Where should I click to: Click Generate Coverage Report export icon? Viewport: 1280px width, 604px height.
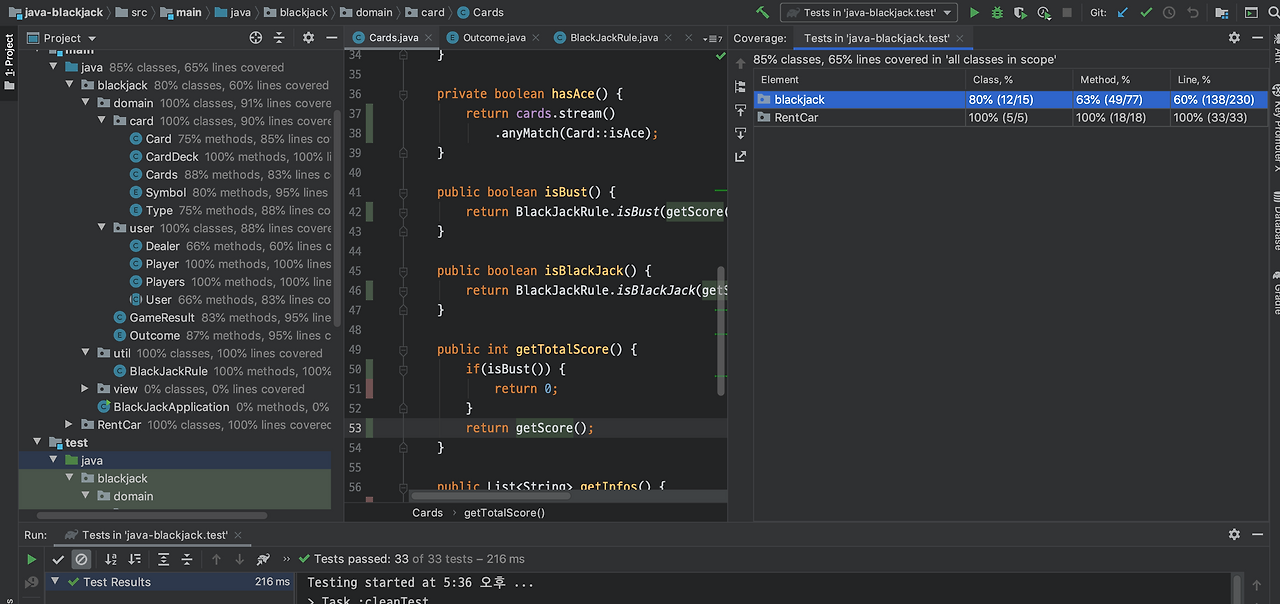(x=740, y=156)
